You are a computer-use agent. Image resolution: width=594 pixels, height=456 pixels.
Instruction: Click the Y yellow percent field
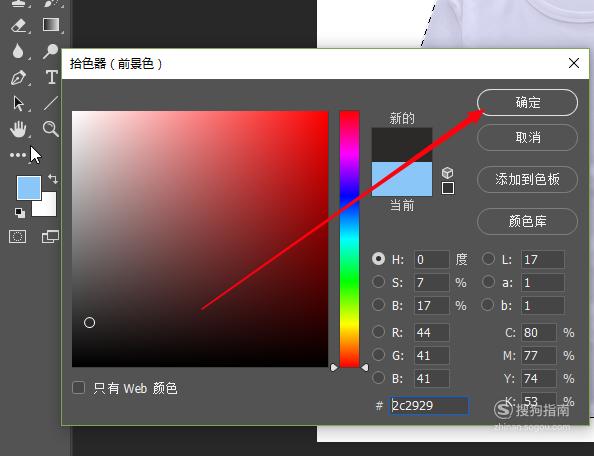(x=539, y=378)
